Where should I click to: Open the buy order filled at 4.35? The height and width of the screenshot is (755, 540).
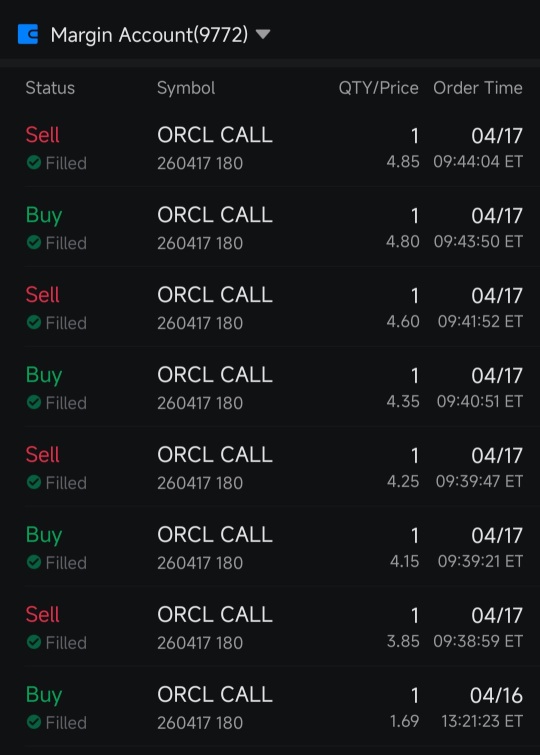(274, 387)
